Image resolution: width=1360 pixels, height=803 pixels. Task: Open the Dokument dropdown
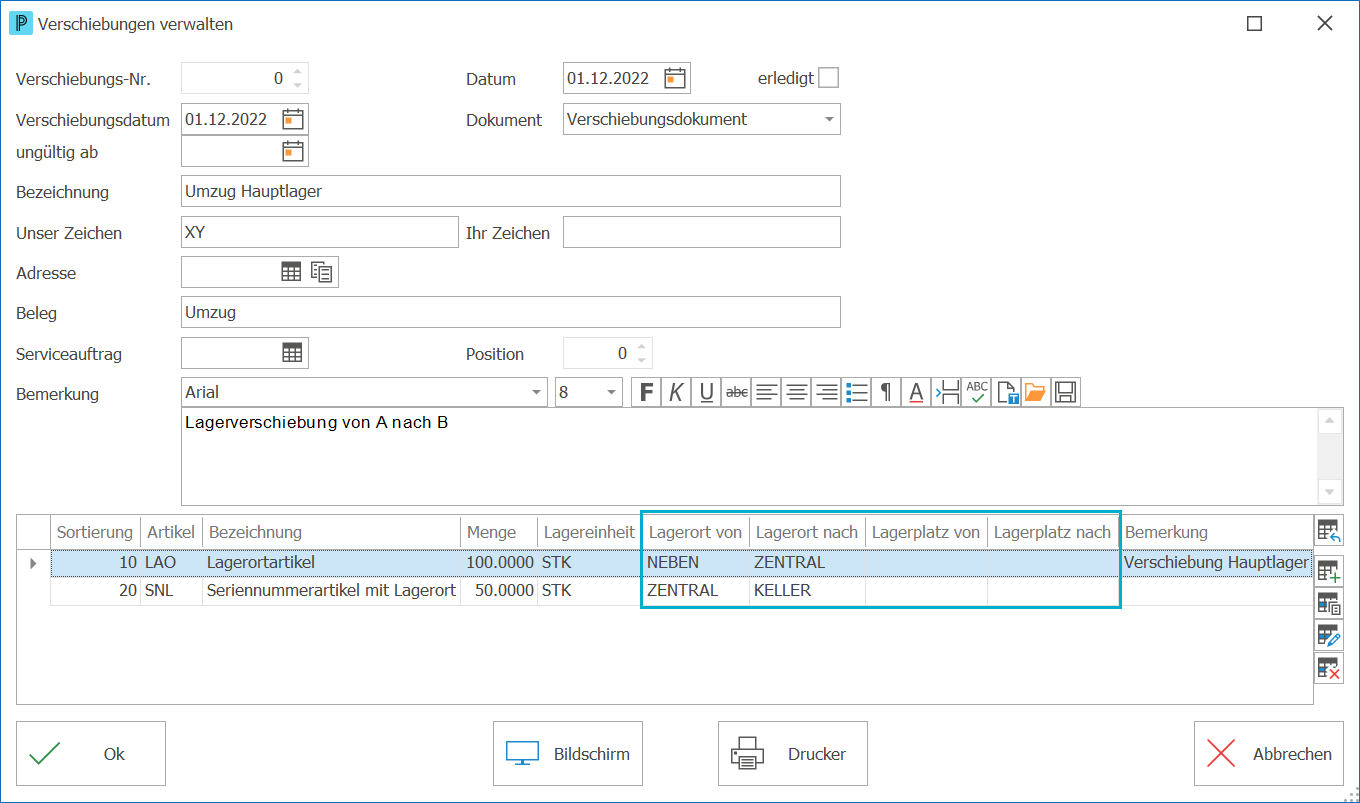(x=829, y=119)
